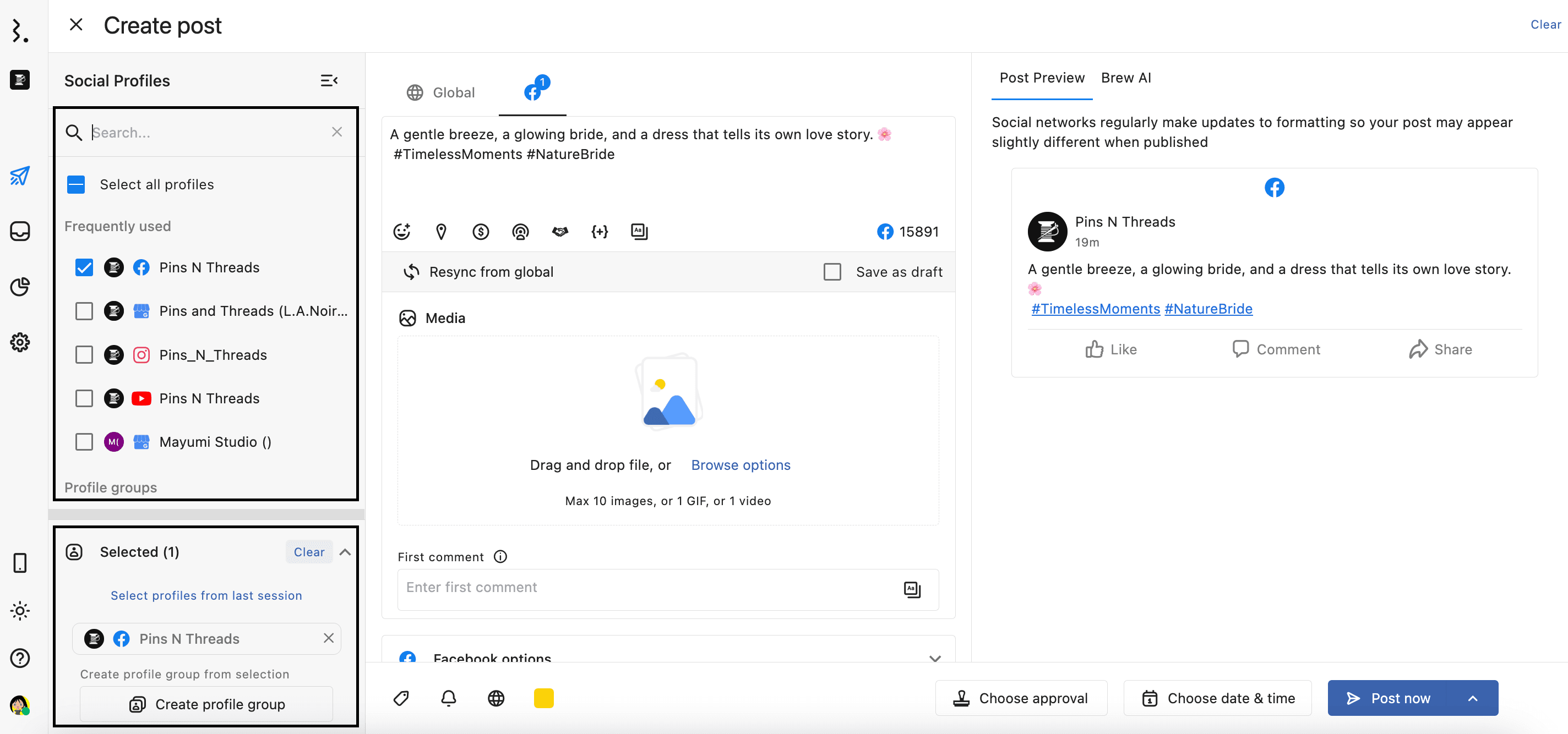This screenshot has height=734, width=1568.
Task: Open the inbox icon in sidebar
Action: coord(20,231)
